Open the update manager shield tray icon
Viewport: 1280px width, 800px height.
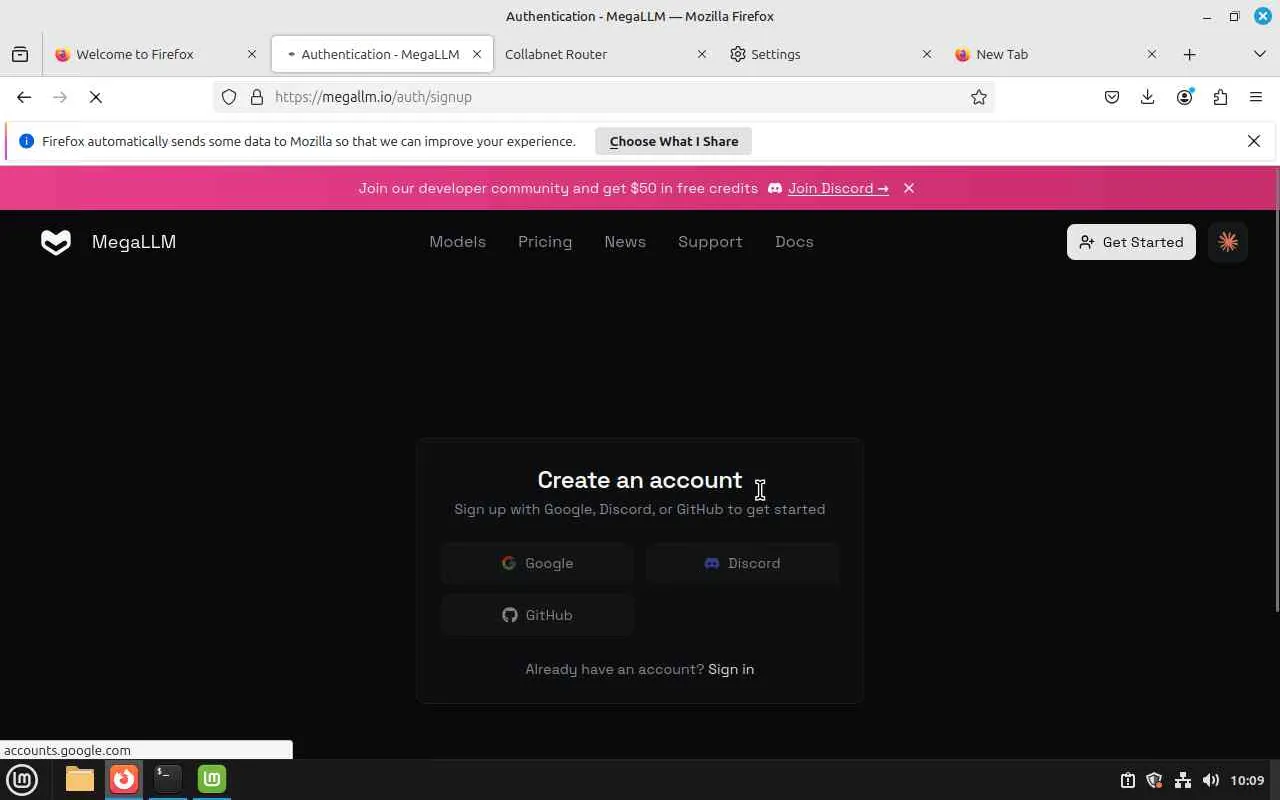point(1154,780)
